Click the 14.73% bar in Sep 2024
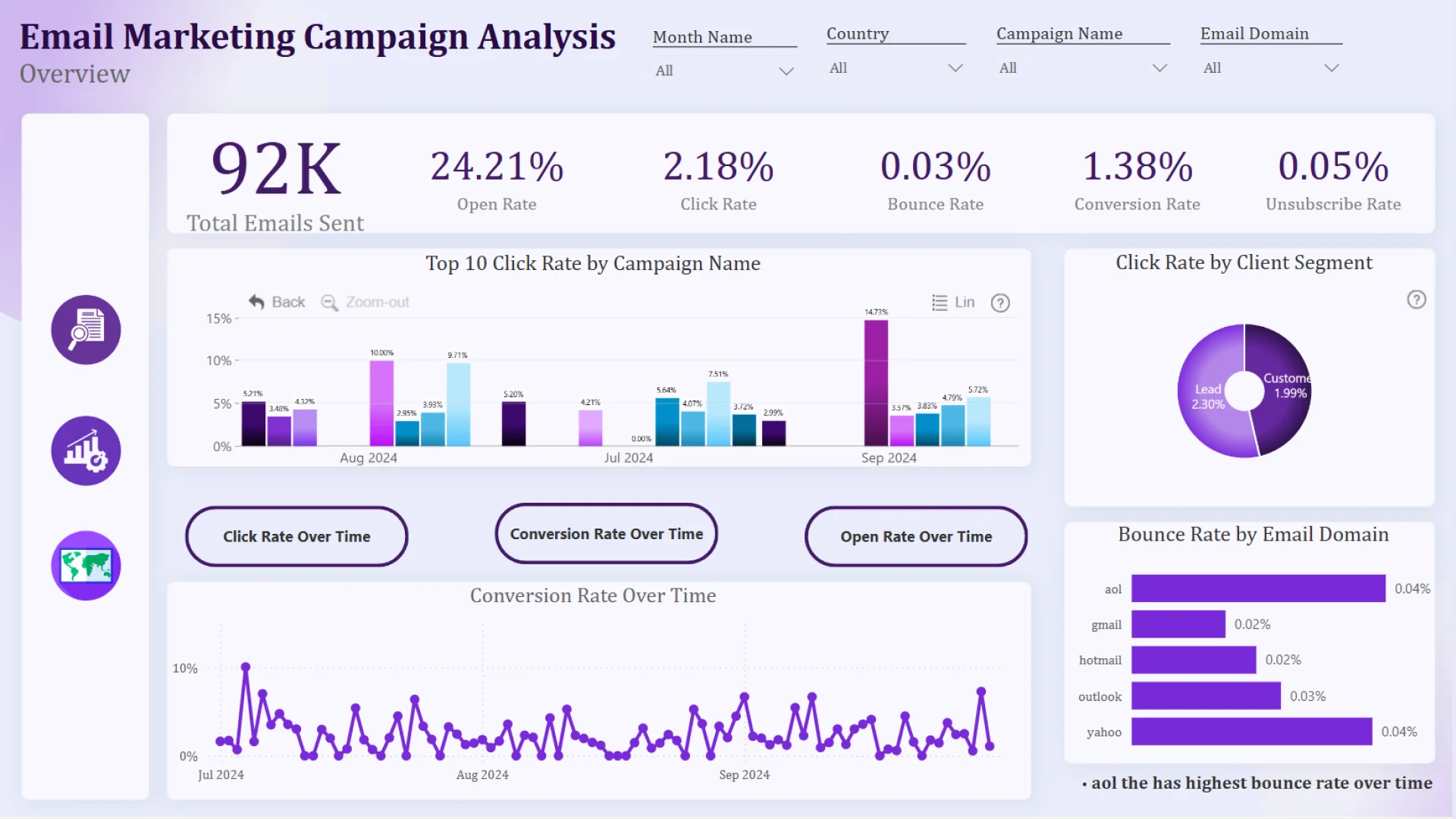Screen dimensions: 1456x819 pos(876,383)
